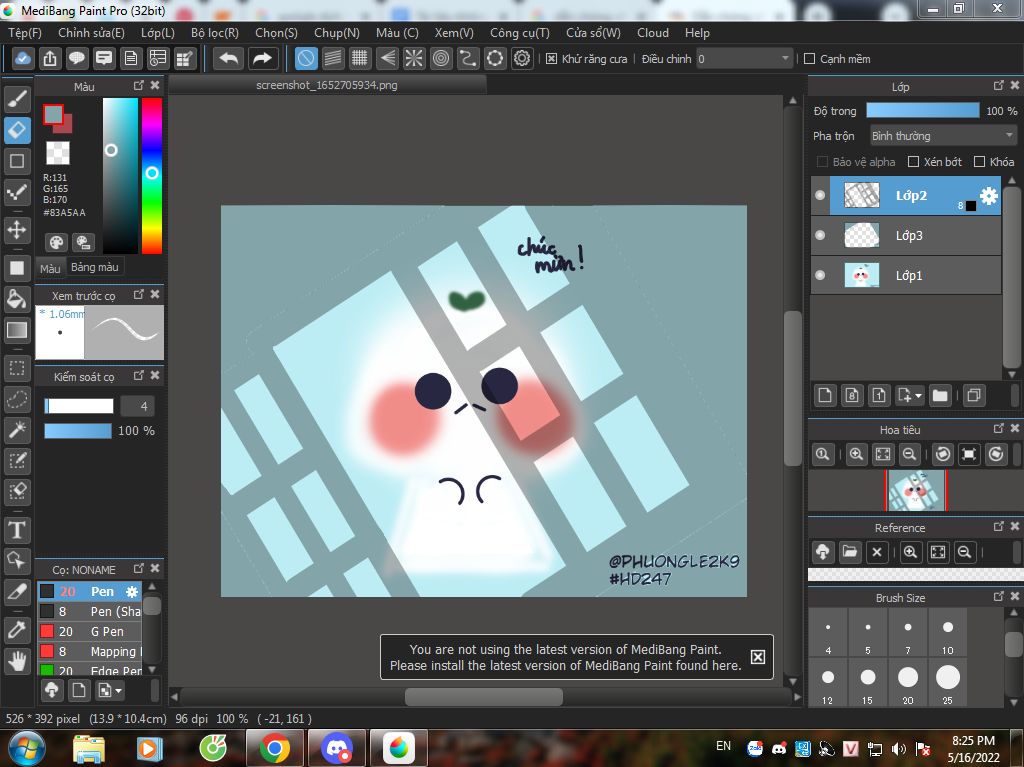Screen dimensions: 1024x767
Task: Choose brush size 10 preset
Action: tap(948, 632)
